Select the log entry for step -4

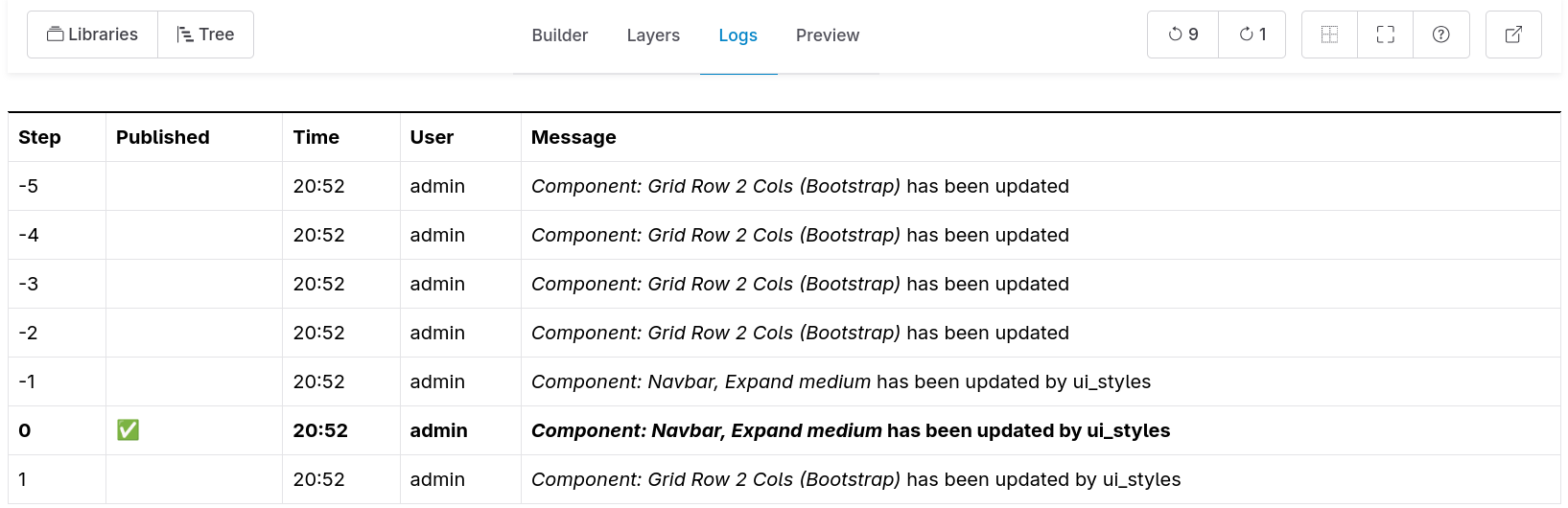point(800,235)
